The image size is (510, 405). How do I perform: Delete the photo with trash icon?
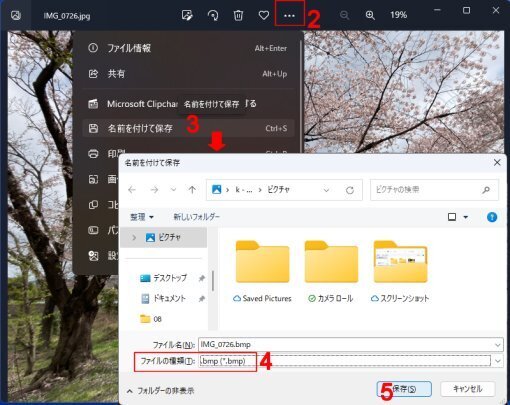pos(238,15)
